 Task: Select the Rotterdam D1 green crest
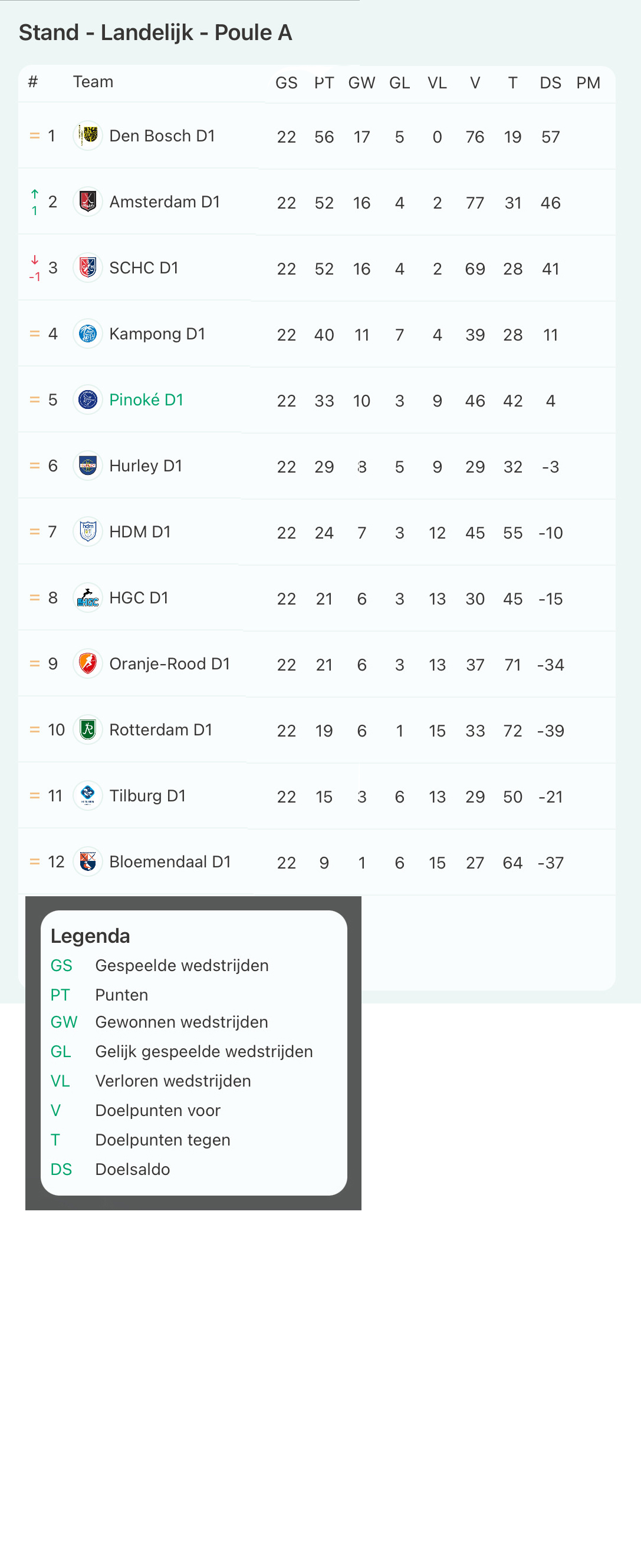coord(88,730)
